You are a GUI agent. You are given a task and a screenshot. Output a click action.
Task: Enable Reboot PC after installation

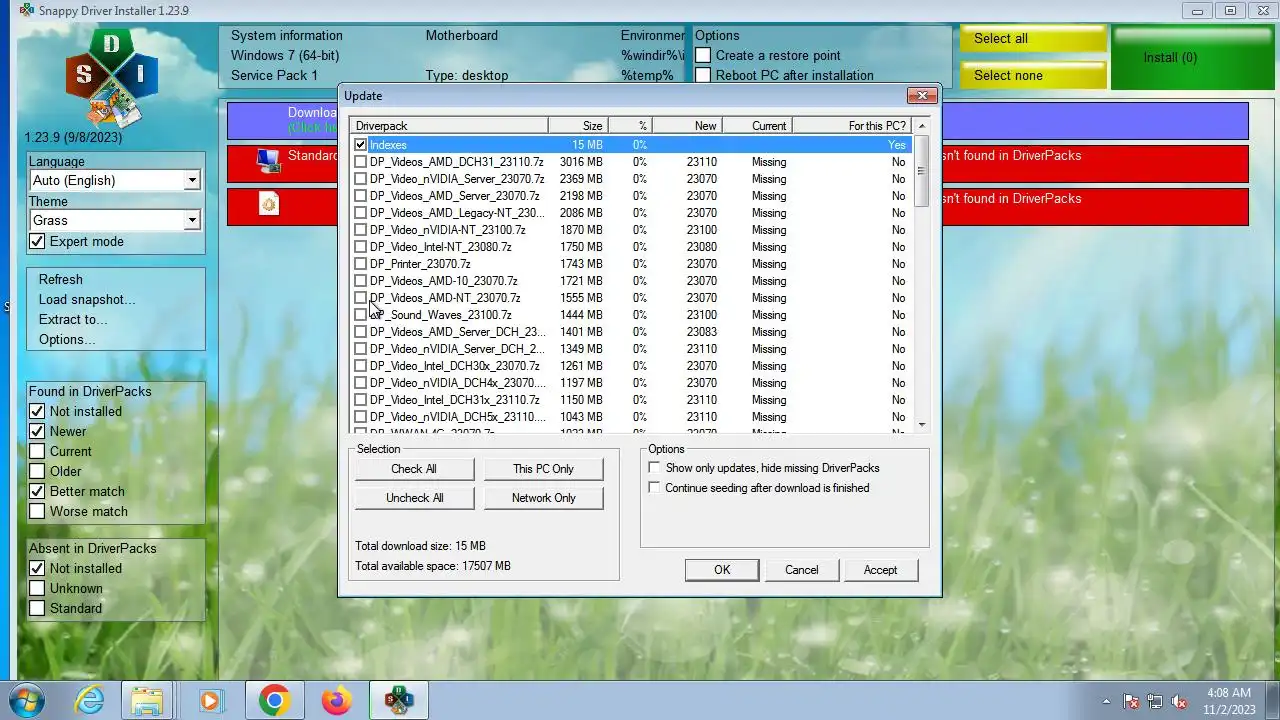(x=703, y=75)
